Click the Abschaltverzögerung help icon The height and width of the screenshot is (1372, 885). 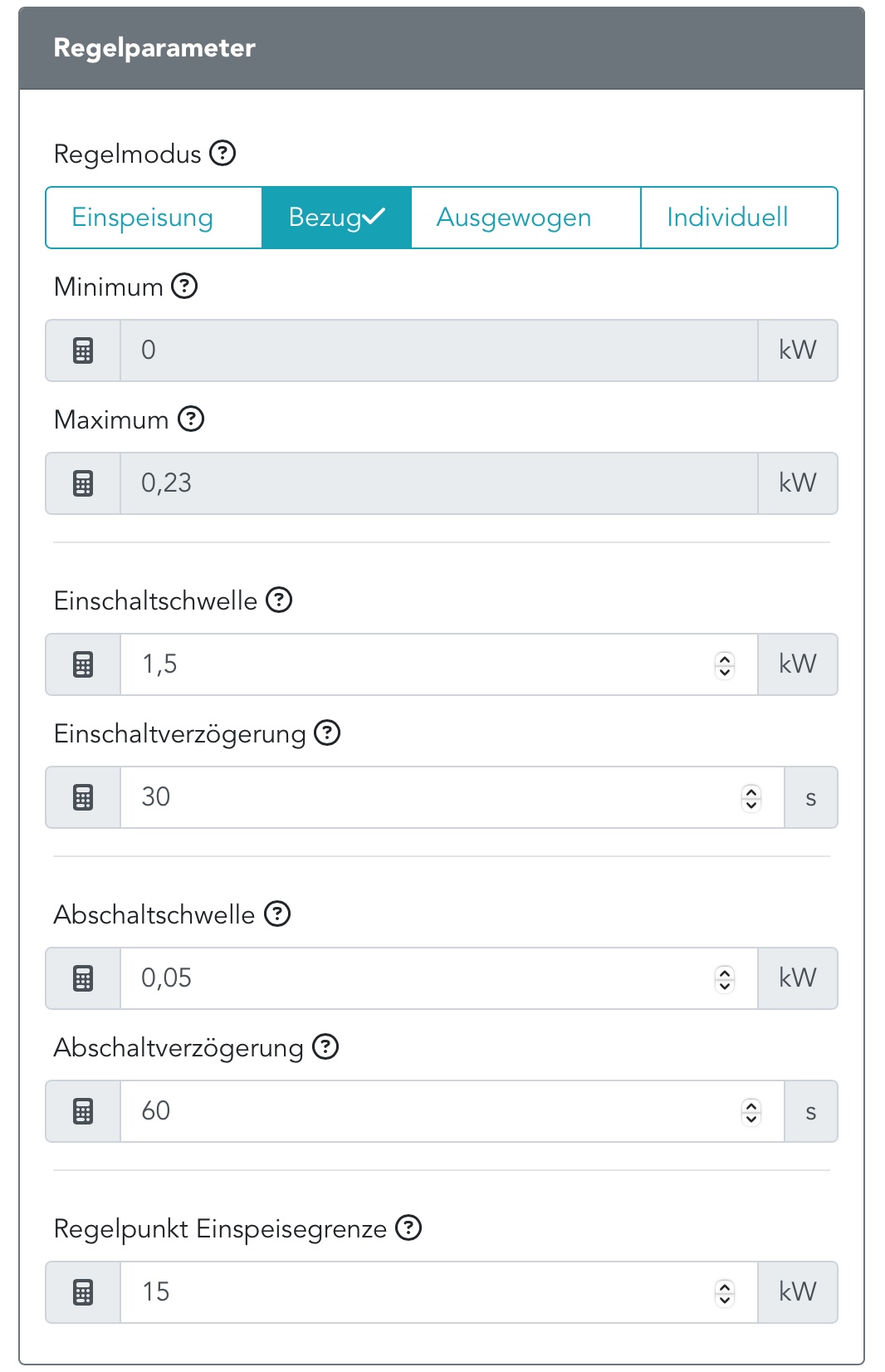pos(325,1047)
